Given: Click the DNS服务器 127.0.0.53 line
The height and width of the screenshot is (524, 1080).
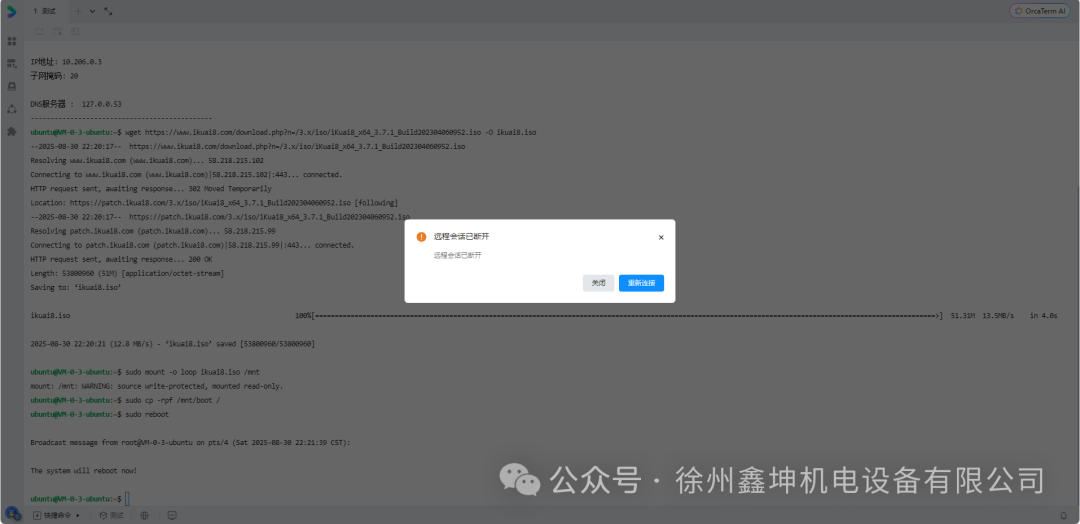Looking at the screenshot, I should click(x=76, y=104).
